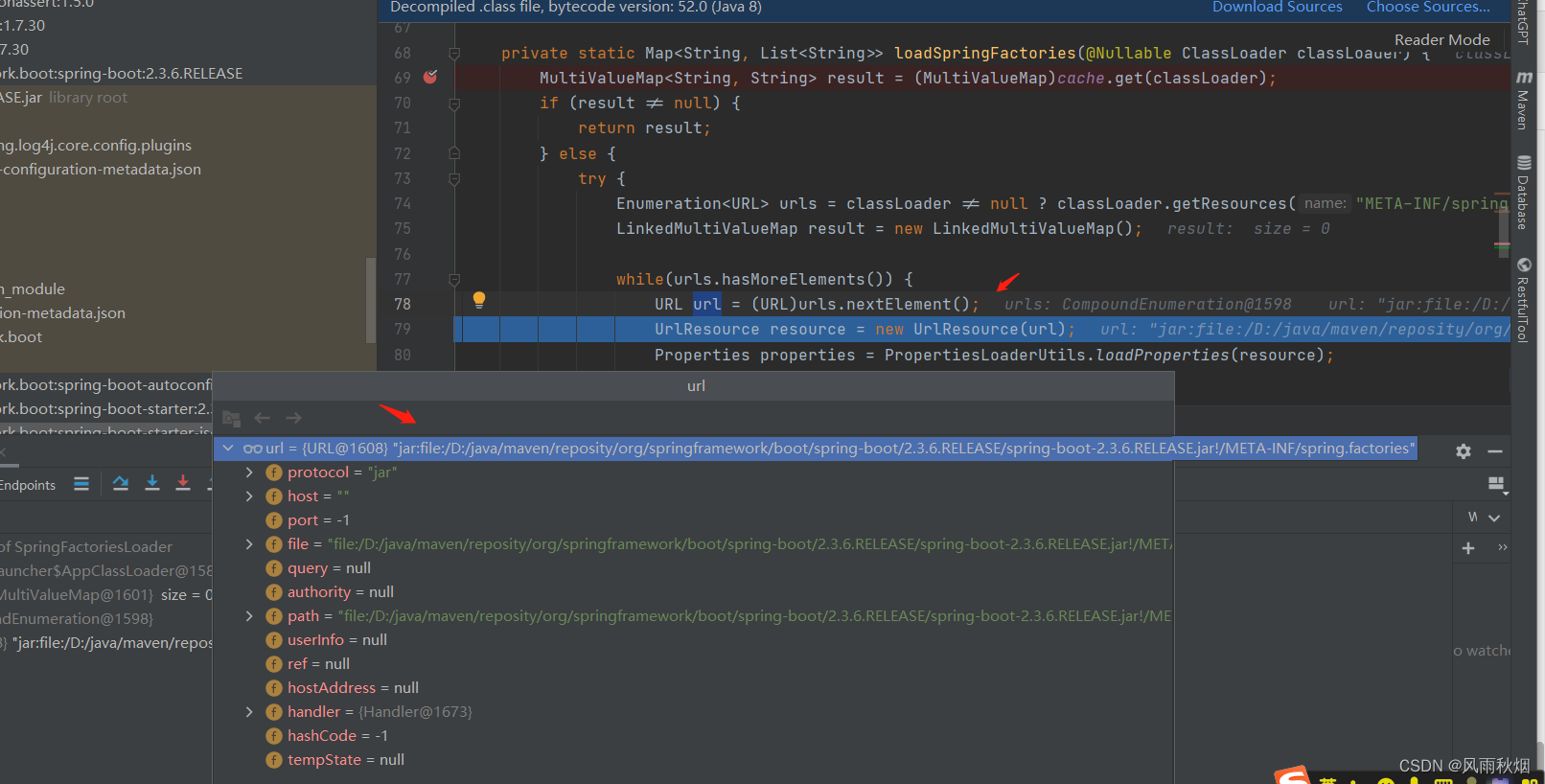Image resolution: width=1545 pixels, height=784 pixels.
Task: Click the gutter at line number 78
Action: 403,304
